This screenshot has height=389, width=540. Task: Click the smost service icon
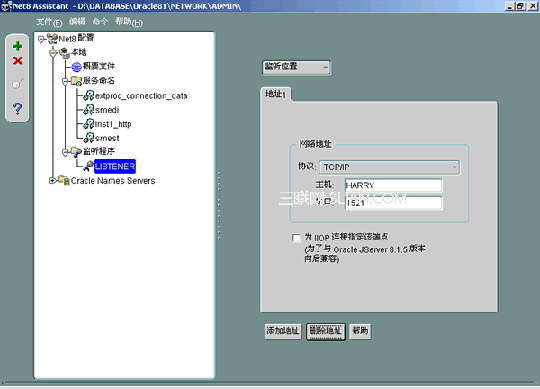point(89,138)
